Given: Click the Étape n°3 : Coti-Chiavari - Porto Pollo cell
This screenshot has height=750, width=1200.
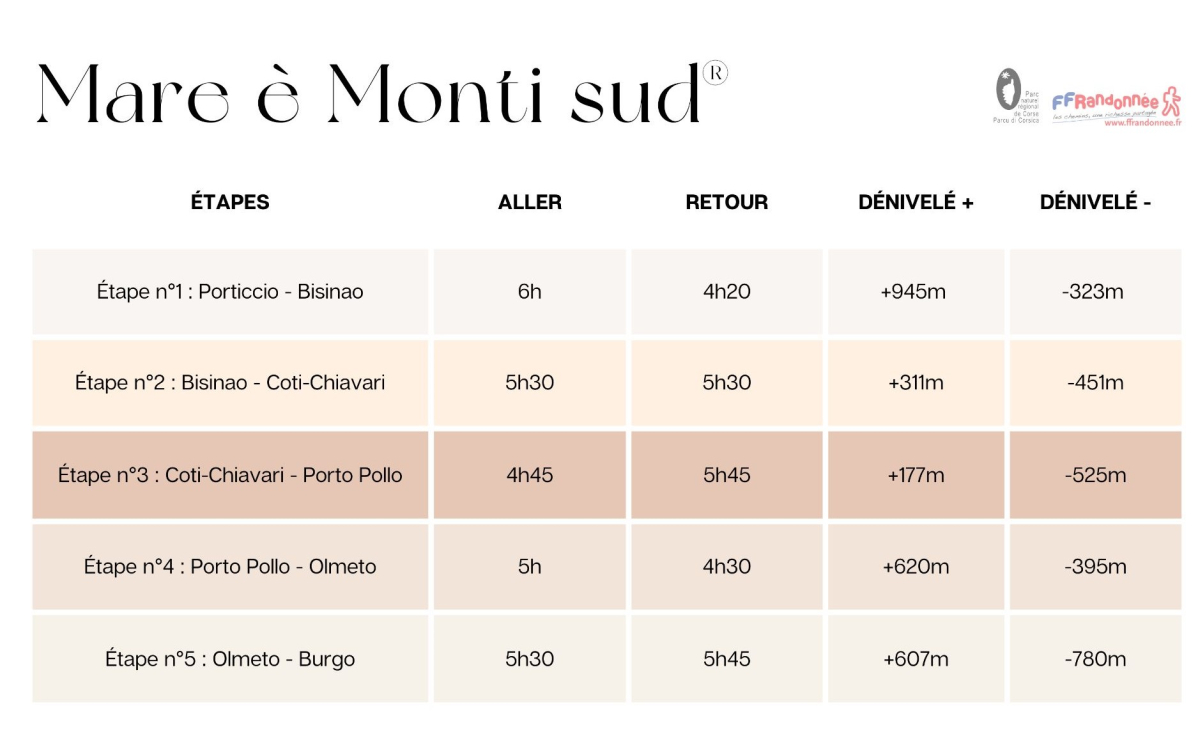Looking at the screenshot, I should click(230, 475).
